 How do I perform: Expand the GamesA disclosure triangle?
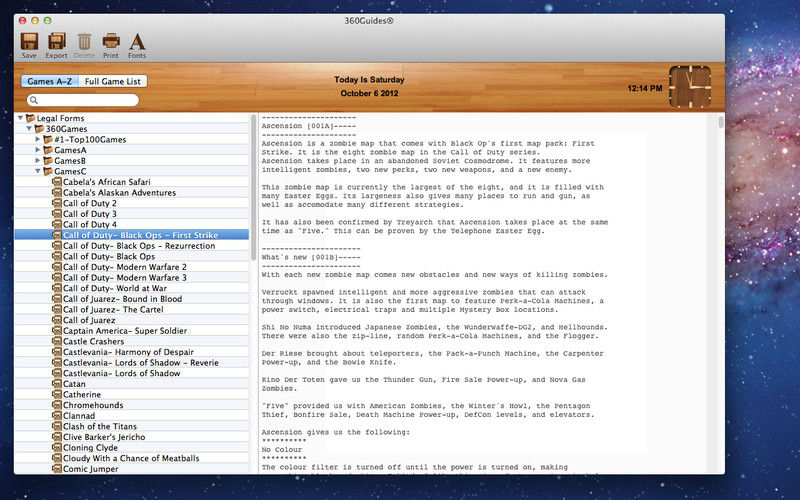point(38,150)
